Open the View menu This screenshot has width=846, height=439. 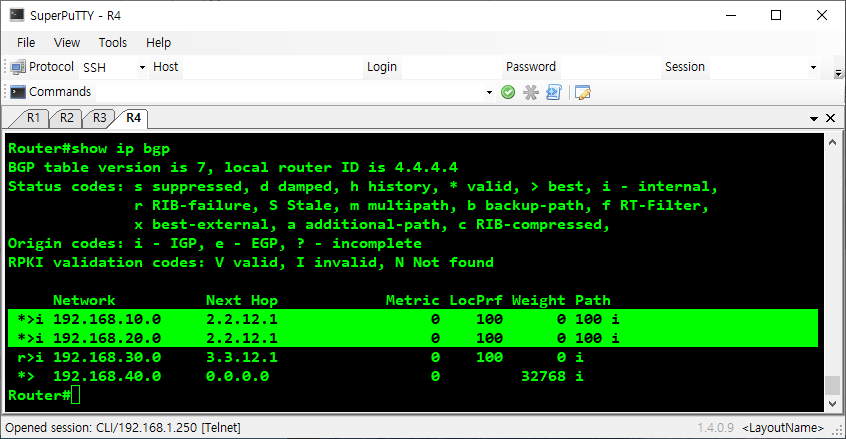[x=67, y=43]
